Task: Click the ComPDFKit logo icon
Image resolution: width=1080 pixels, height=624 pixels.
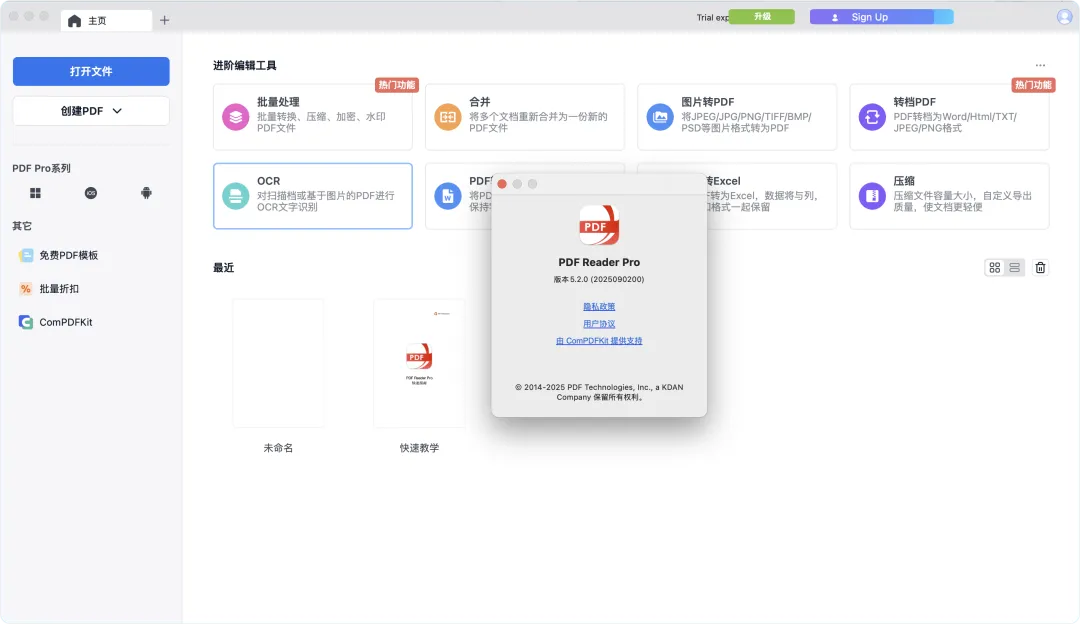Action: [26, 322]
